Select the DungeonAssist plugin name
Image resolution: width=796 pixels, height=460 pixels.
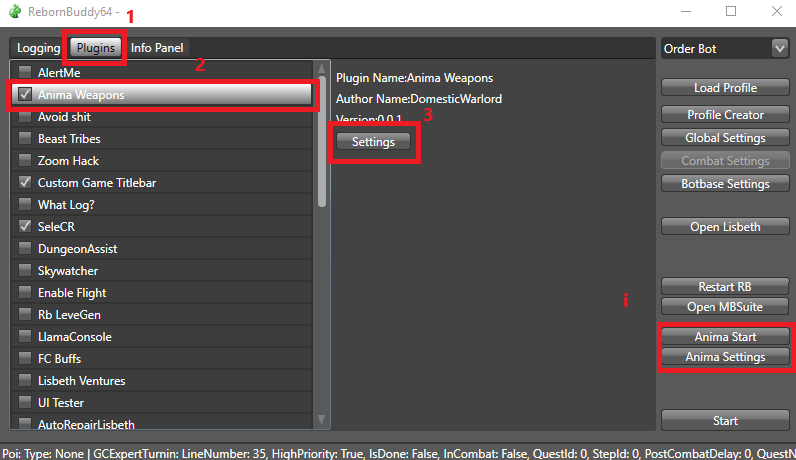coord(77,249)
